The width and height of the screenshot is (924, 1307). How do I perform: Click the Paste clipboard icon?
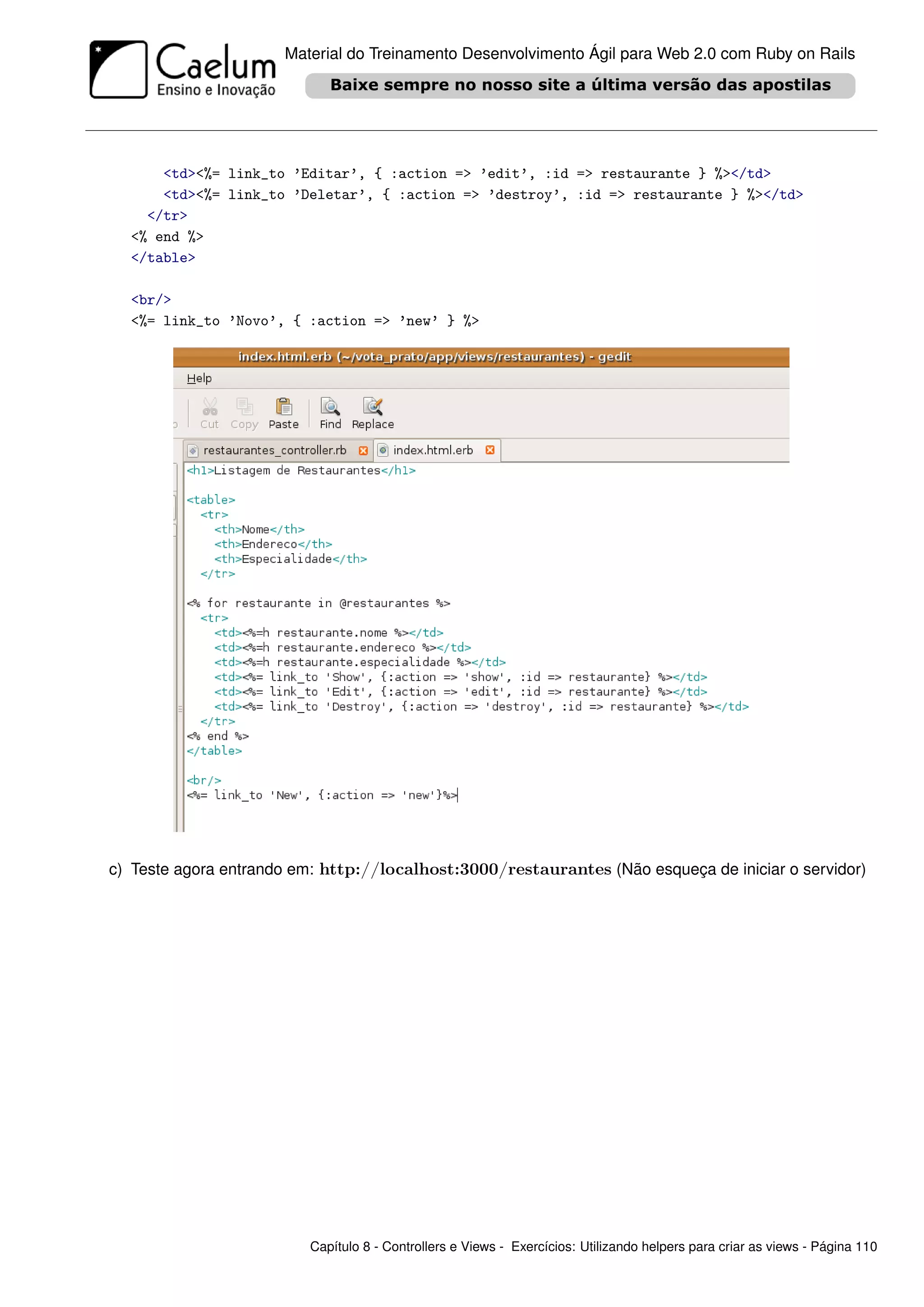pyautogui.click(x=283, y=407)
